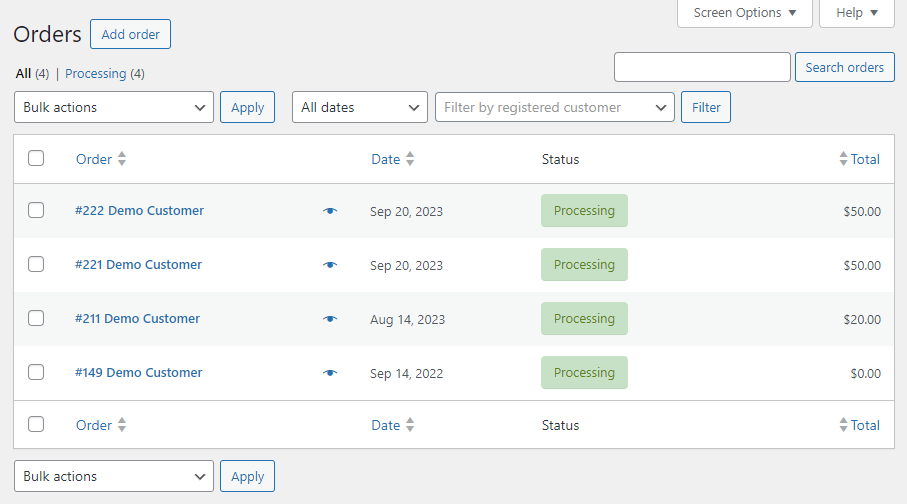Select checkbox for order #149
The image size is (907, 504).
click(36, 371)
